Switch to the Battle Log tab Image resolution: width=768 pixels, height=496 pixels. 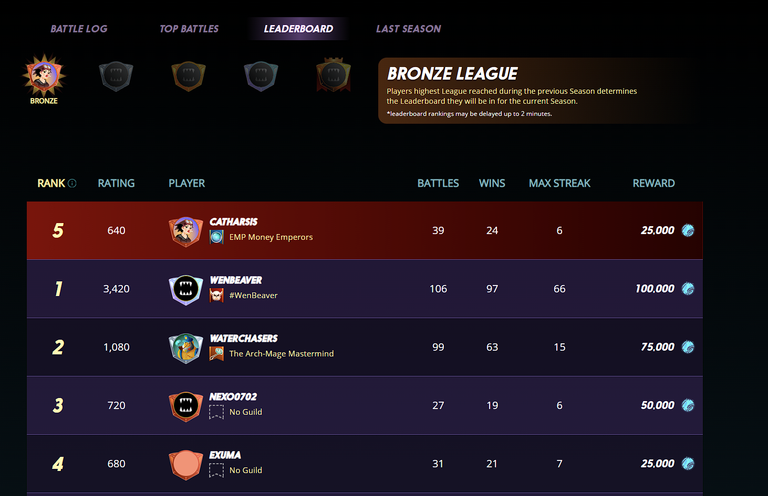click(79, 29)
